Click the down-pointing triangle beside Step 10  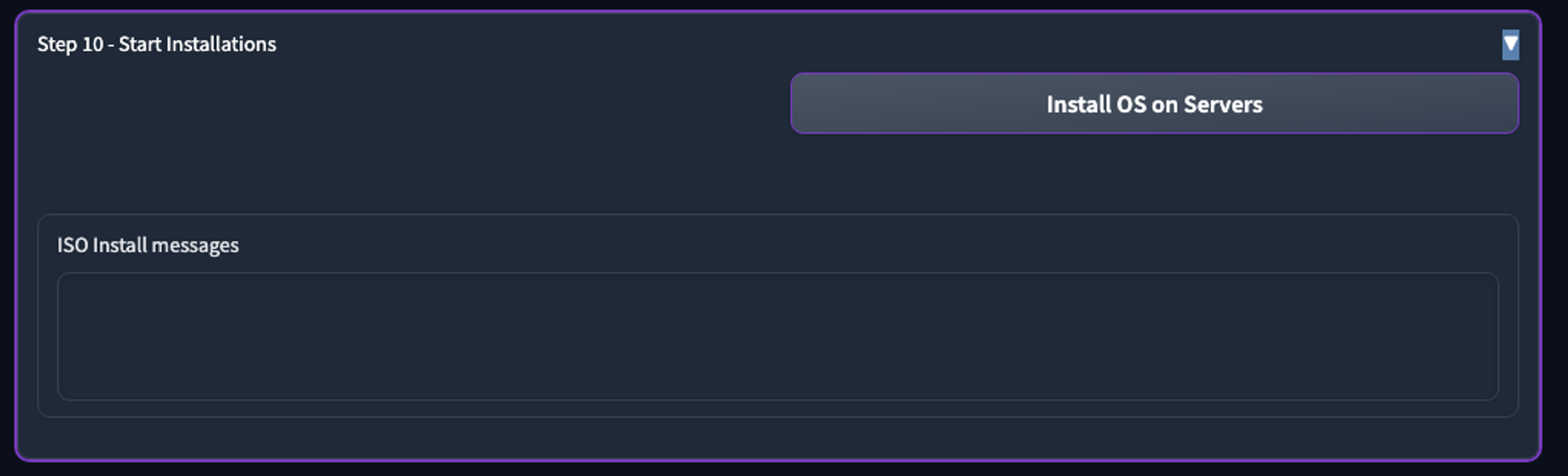point(1510,45)
